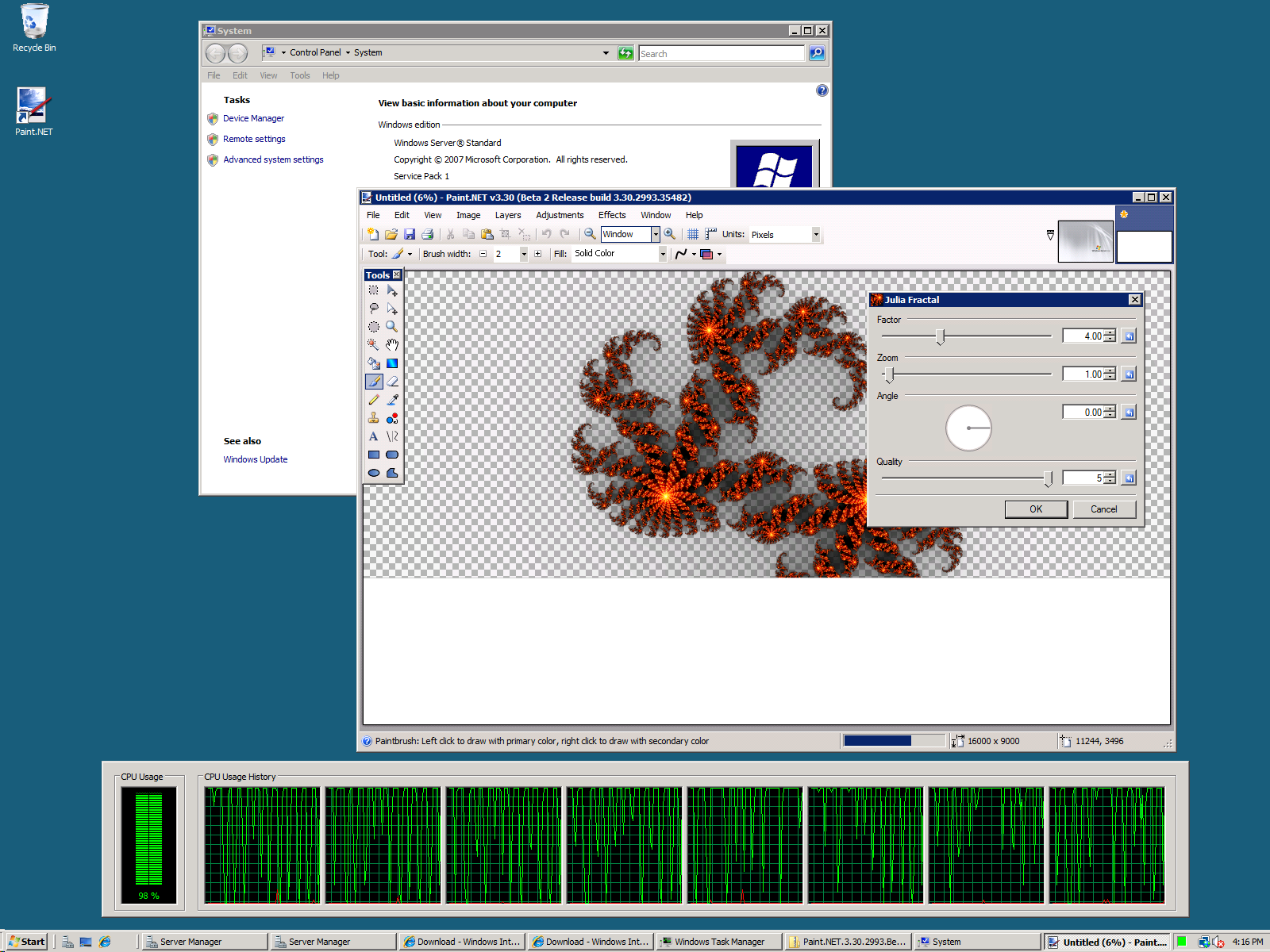Click OK in Julia Fractal dialog
Image resolution: width=1270 pixels, height=952 pixels.
click(1036, 509)
